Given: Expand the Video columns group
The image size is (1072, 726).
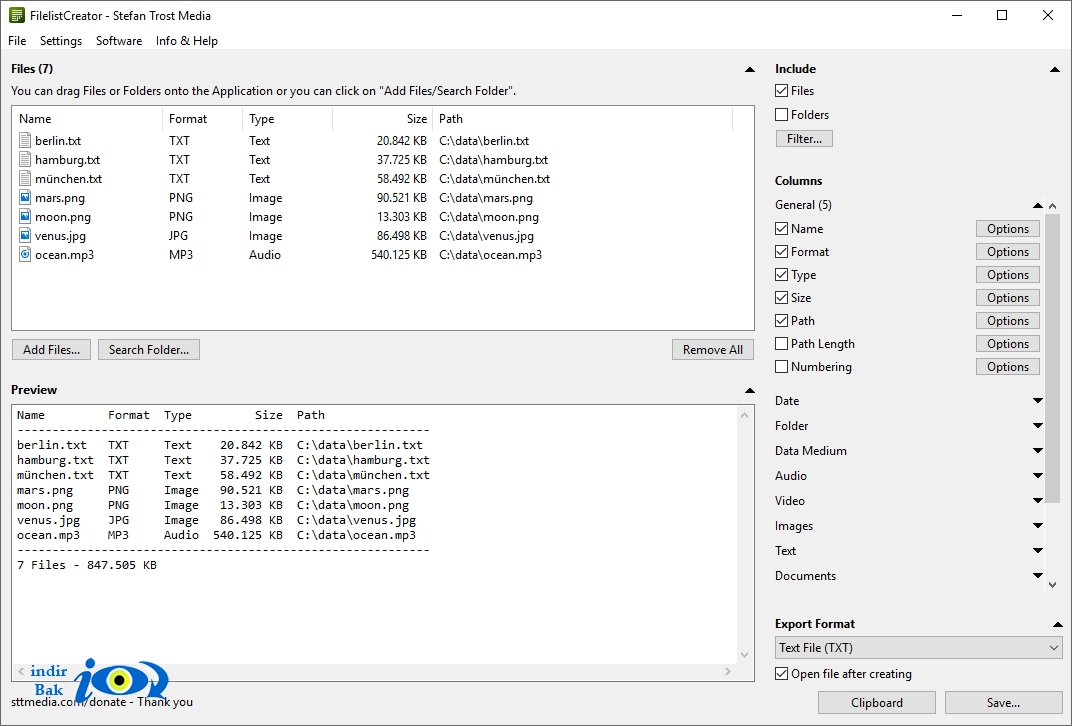Looking at the screenshot, I should [x=1037, y=500].
